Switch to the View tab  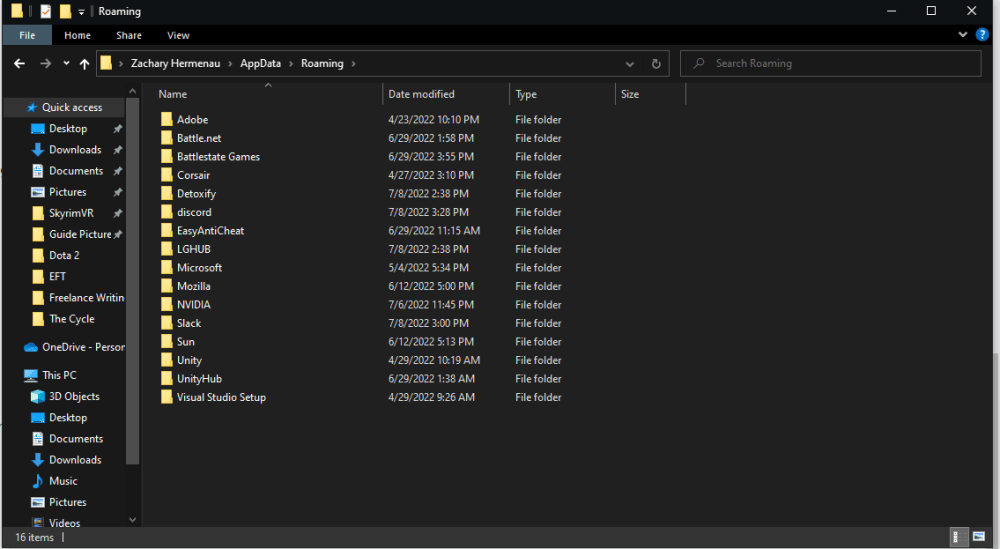(x=178, y=35)
